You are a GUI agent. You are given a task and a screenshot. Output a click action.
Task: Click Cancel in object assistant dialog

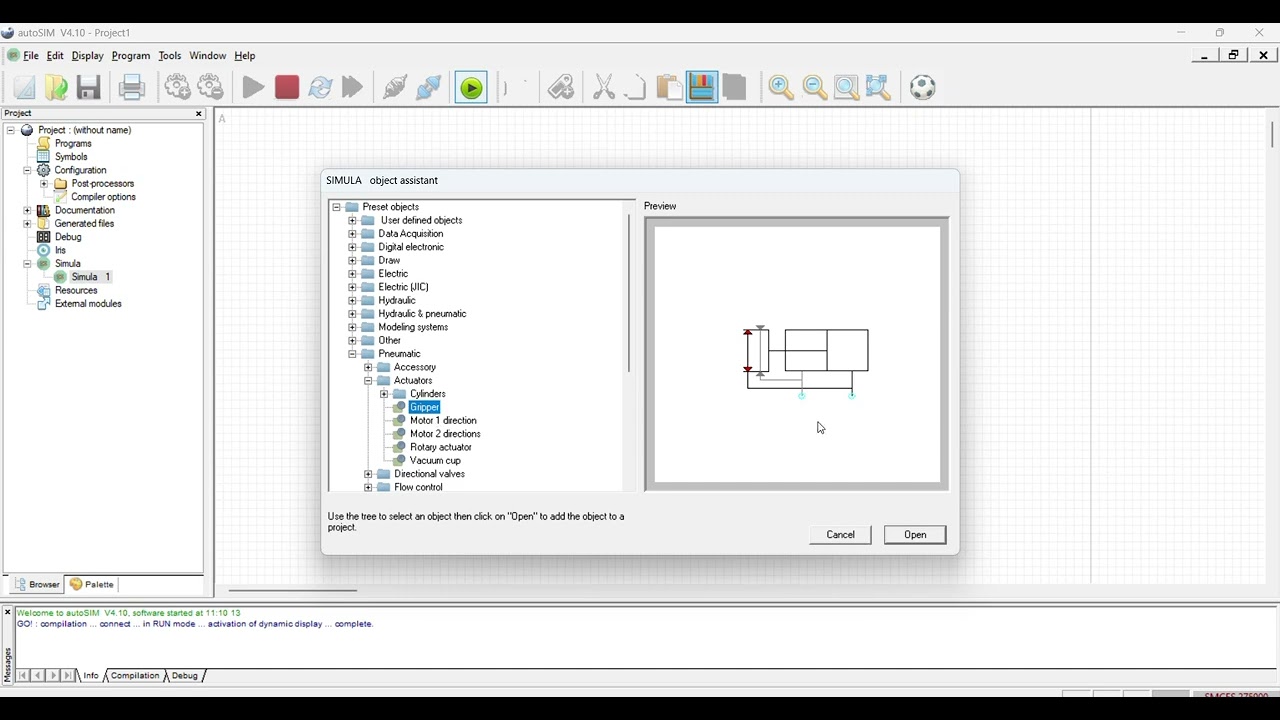click(841, 535)
